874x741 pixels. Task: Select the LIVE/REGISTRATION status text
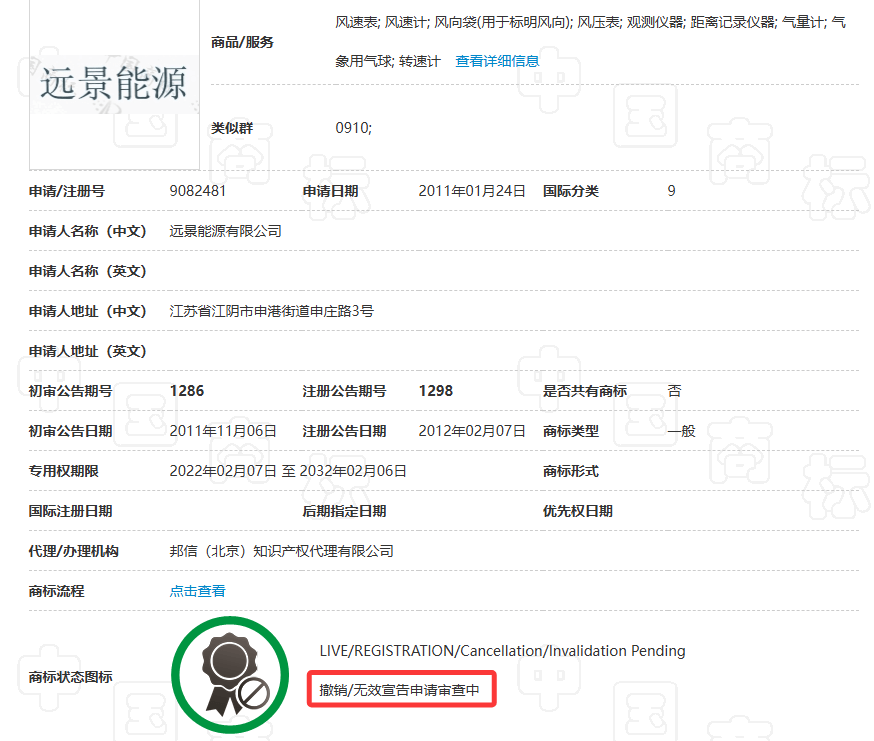tap(502, 651)
